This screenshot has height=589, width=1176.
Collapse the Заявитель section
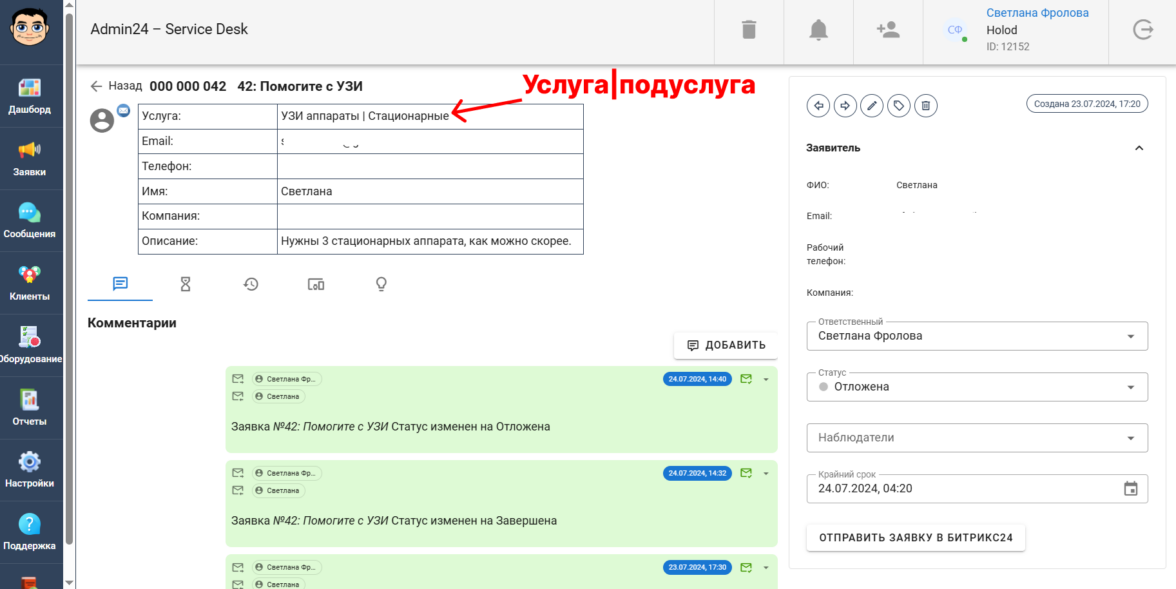[x=1139, y=148]
